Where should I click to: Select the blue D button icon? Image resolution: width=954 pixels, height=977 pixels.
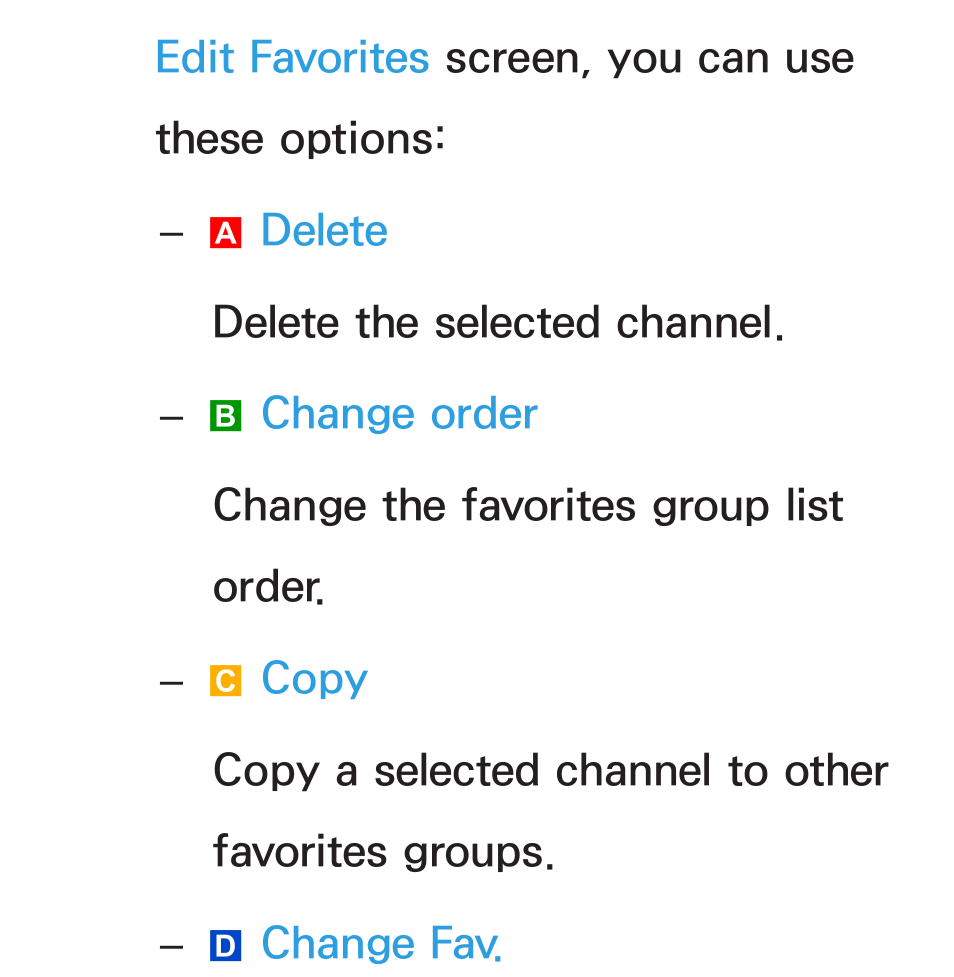226,946
